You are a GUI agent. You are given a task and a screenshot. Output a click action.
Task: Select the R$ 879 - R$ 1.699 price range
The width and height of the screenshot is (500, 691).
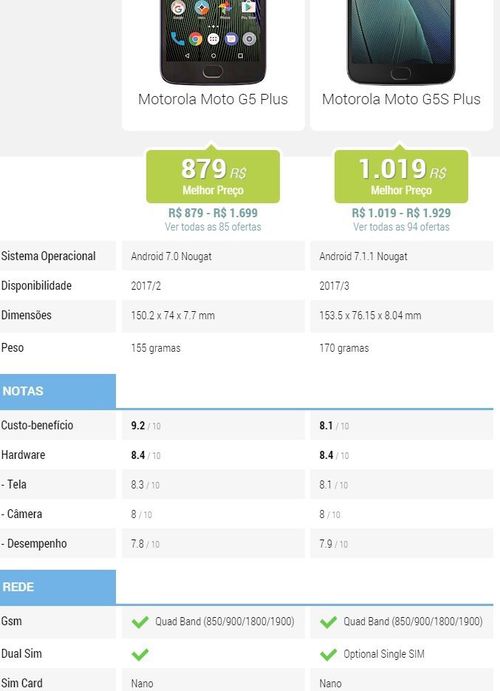pyautogui.click(x=213, y=213)
